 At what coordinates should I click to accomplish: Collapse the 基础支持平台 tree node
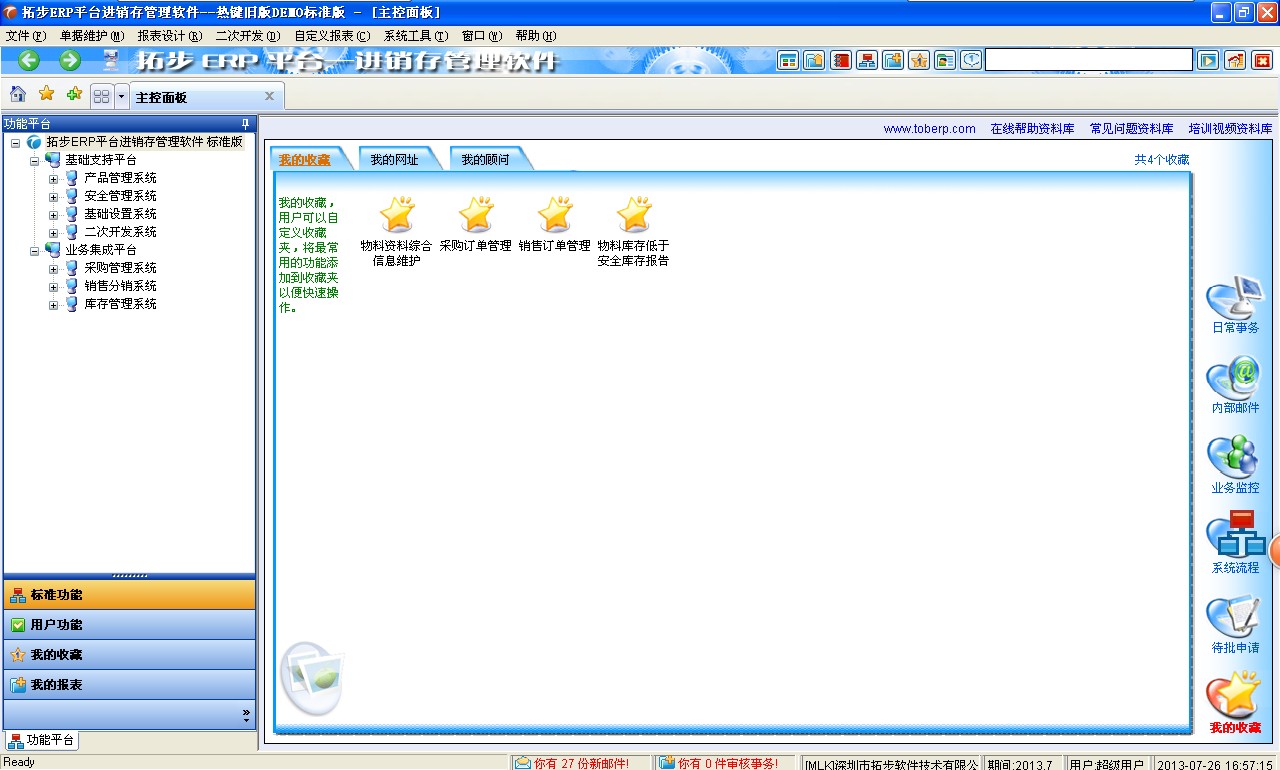click(35, 160)
